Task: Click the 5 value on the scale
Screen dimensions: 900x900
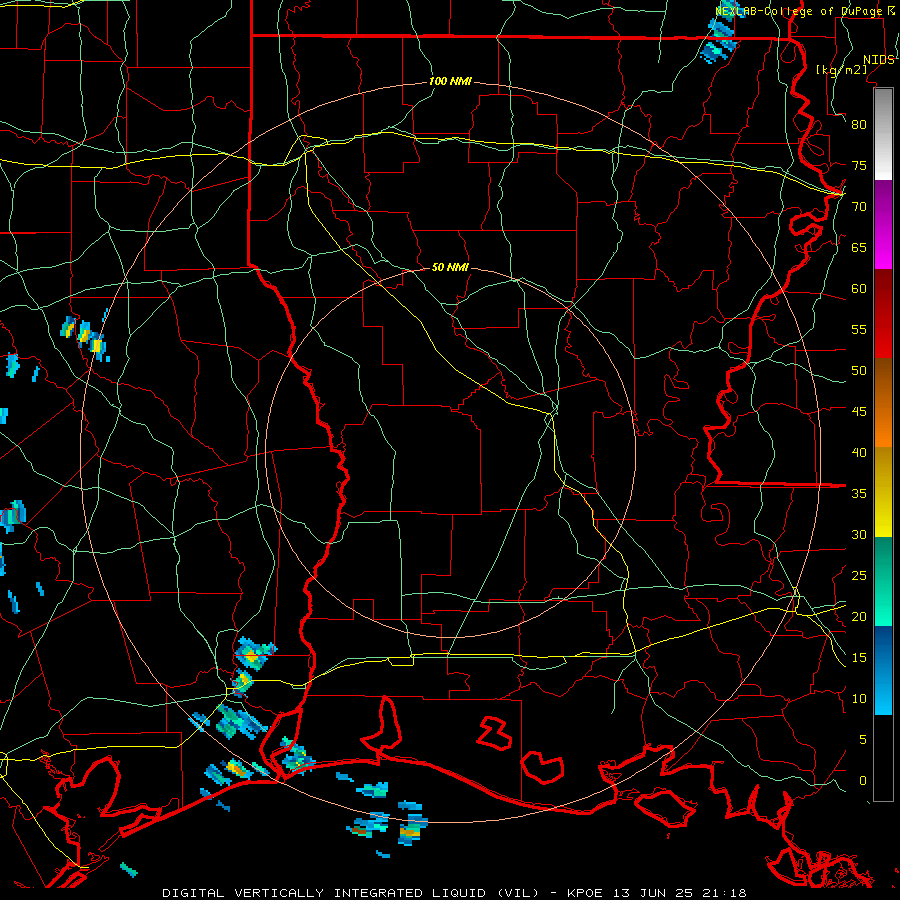Action: pyautogui.click(x=863, y=740)
